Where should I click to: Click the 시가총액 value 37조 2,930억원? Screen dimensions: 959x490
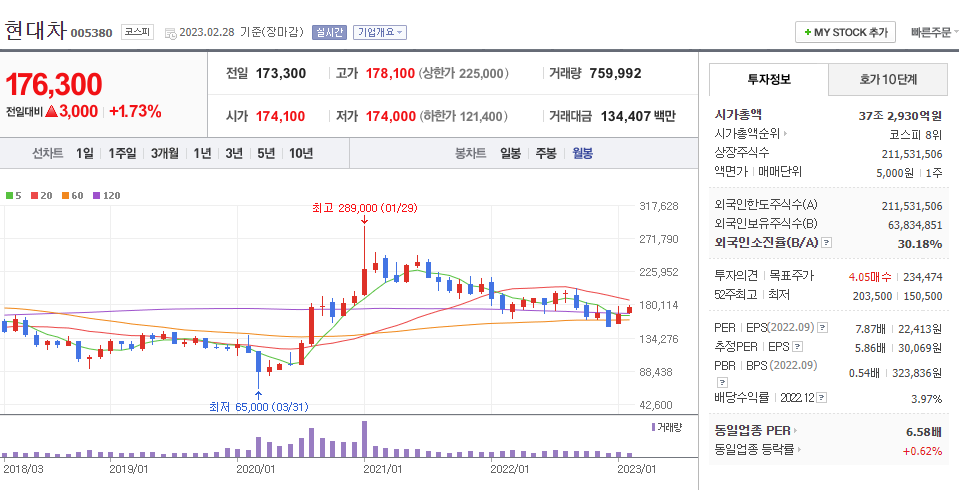[900, 115]
